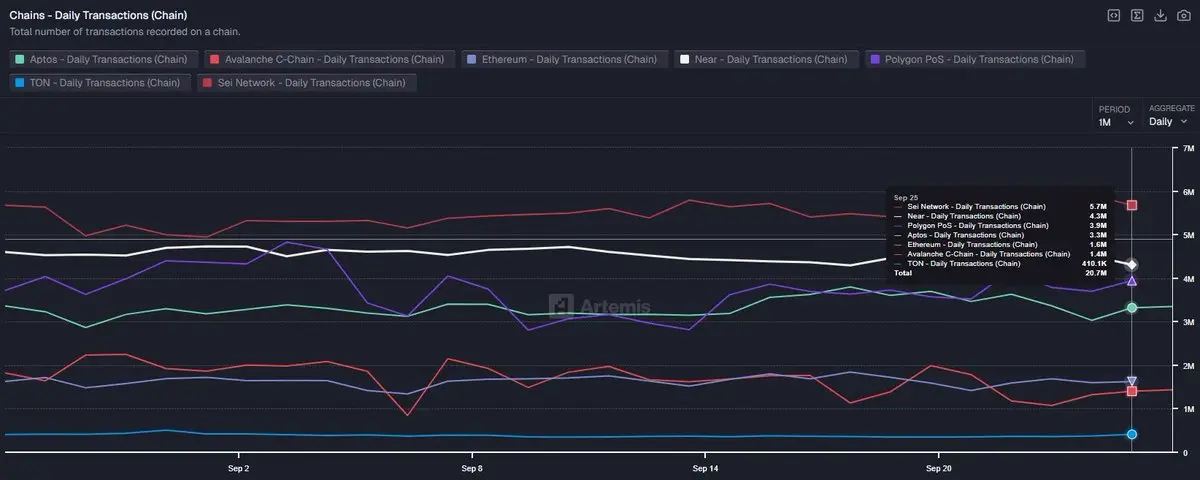Image resolution: width=1200 pixels, height=480 pixels.
Task: Click the Aptos teal color swatch
Action: 20,59
